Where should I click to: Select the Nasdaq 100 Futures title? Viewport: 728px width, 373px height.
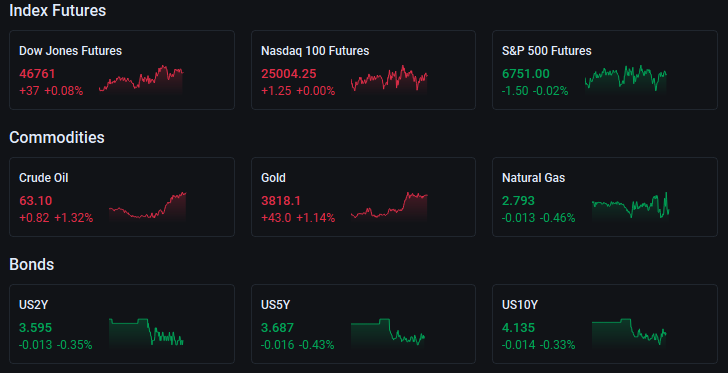coord(315,51)
